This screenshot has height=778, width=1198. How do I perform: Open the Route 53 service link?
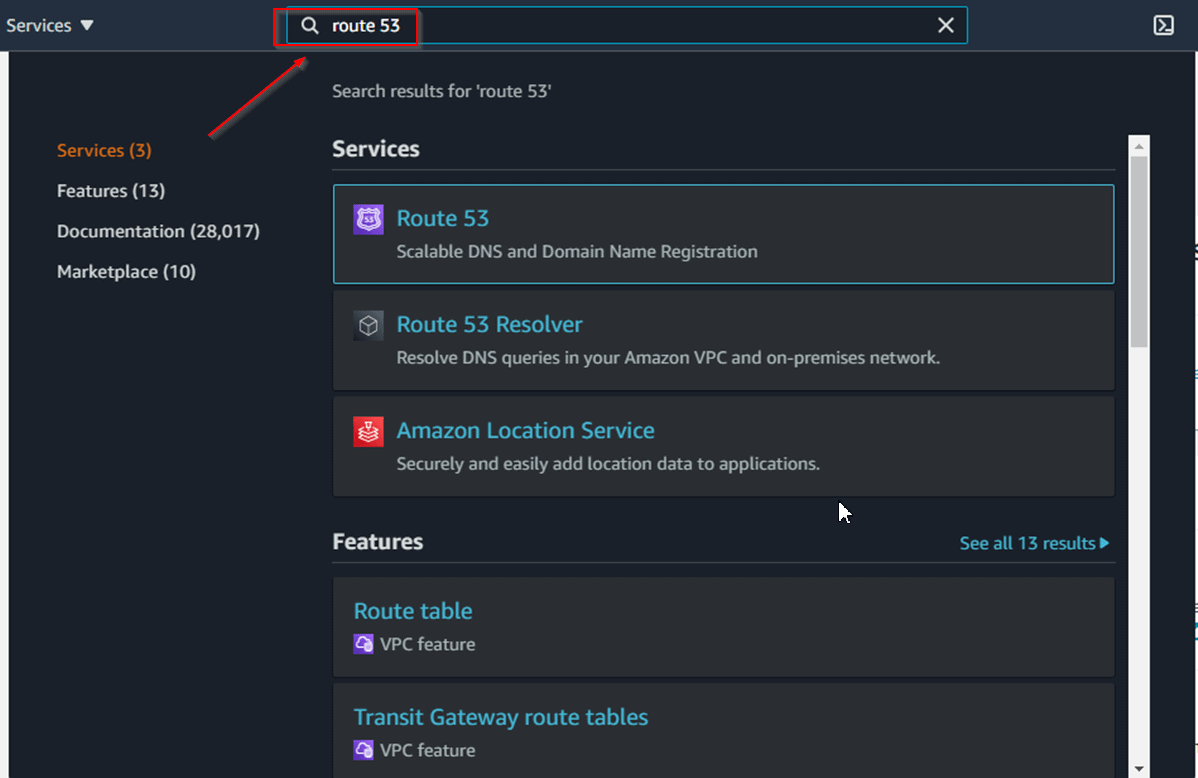point(443,218)
